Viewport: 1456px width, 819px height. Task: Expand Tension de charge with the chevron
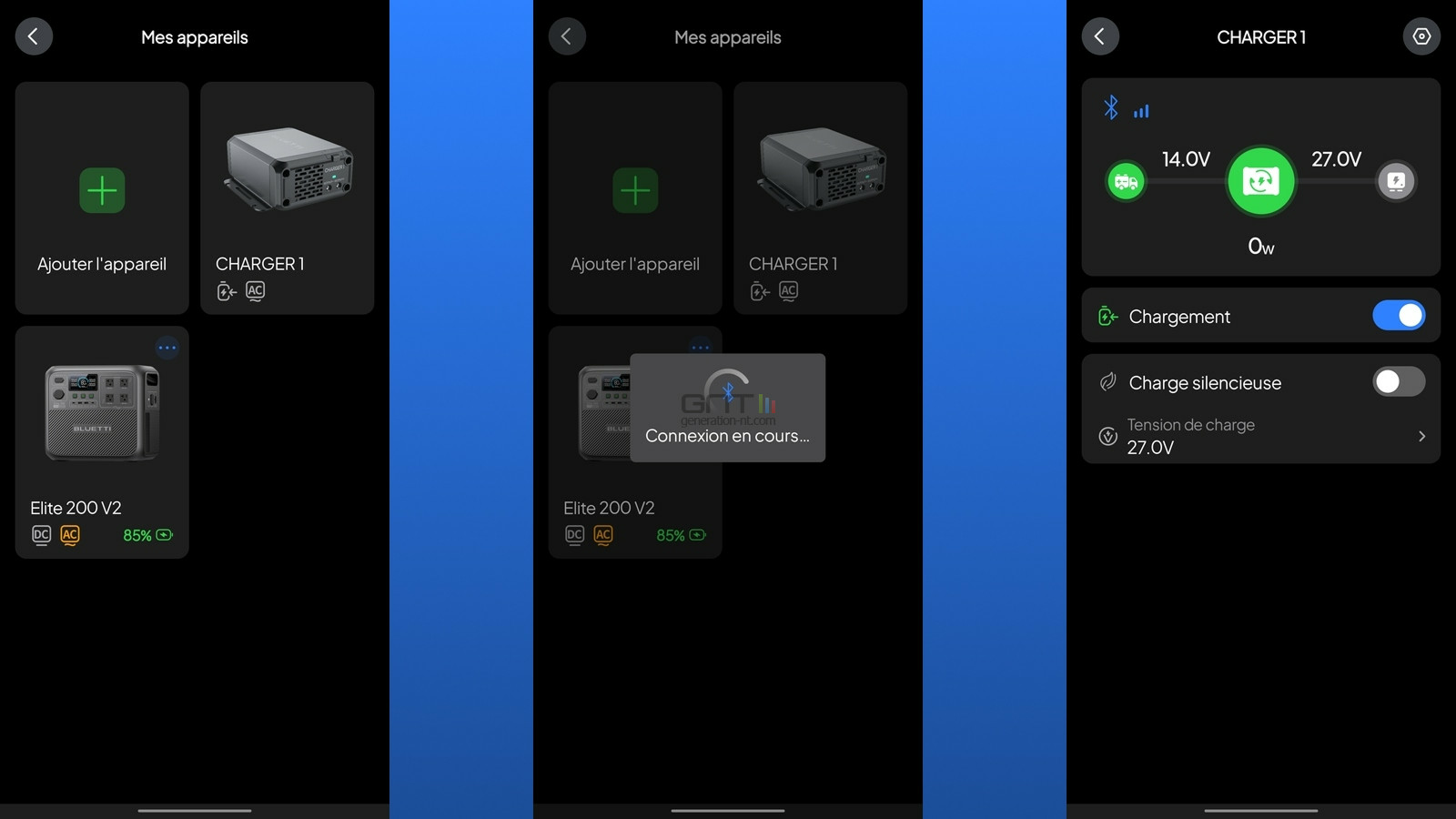click(x=1421, y=437)
